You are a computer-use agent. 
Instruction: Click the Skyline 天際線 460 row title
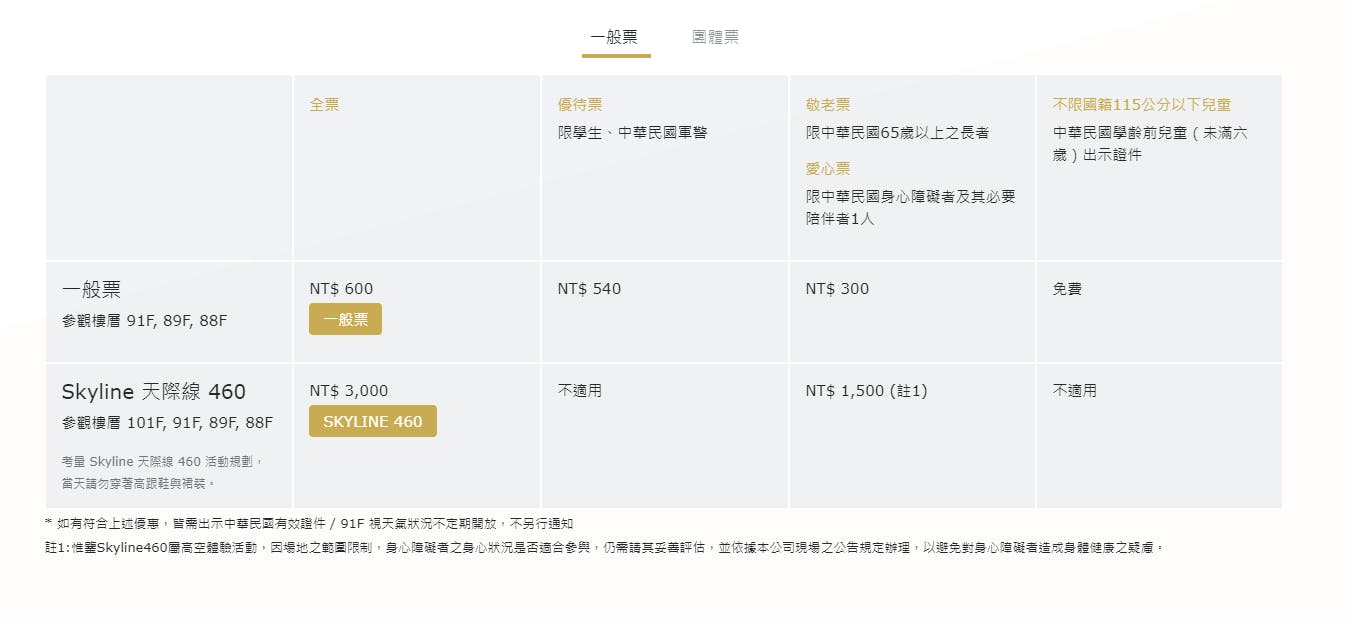[x=153, y=392]
